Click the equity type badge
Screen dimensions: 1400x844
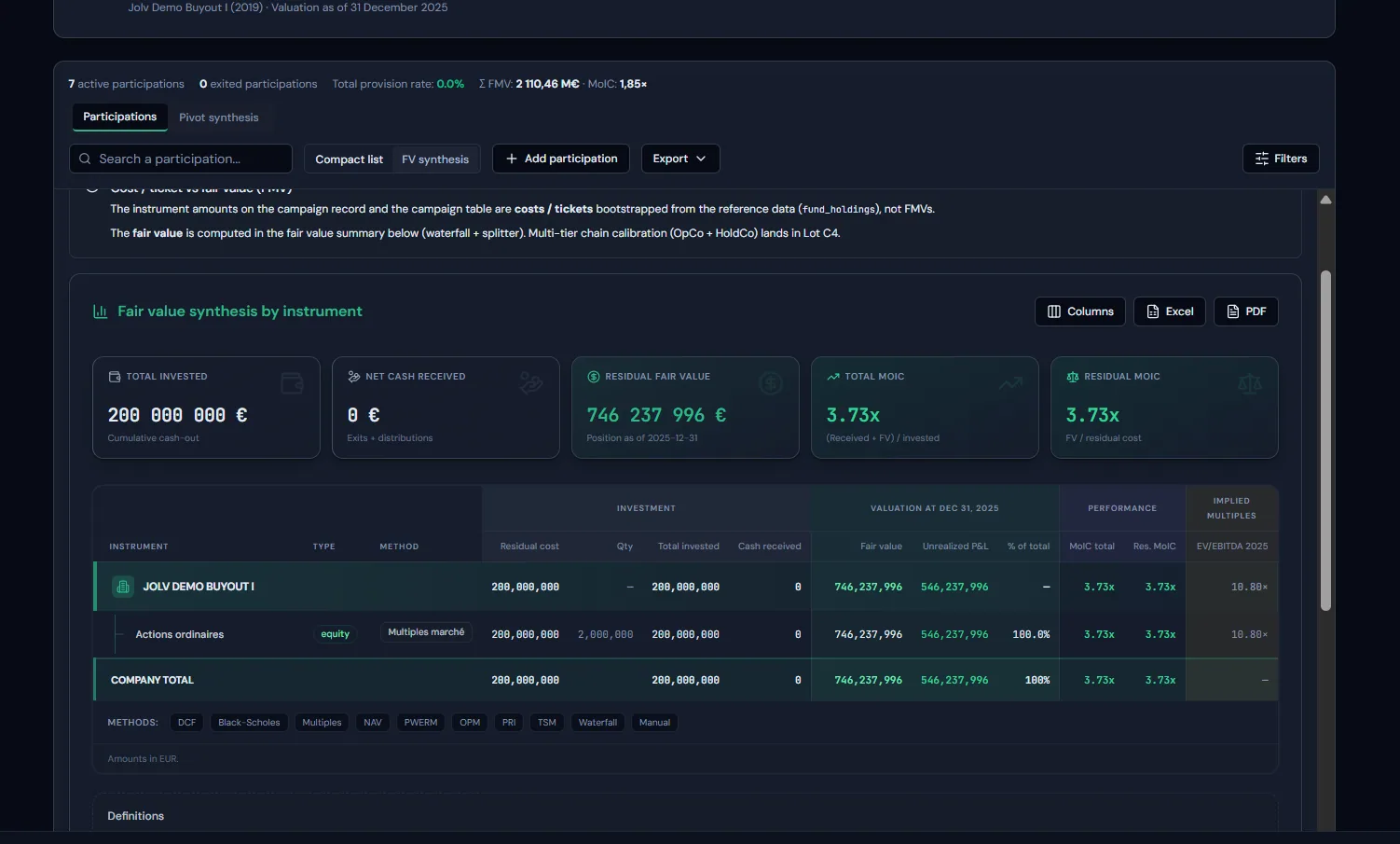(x=336, y=634)
